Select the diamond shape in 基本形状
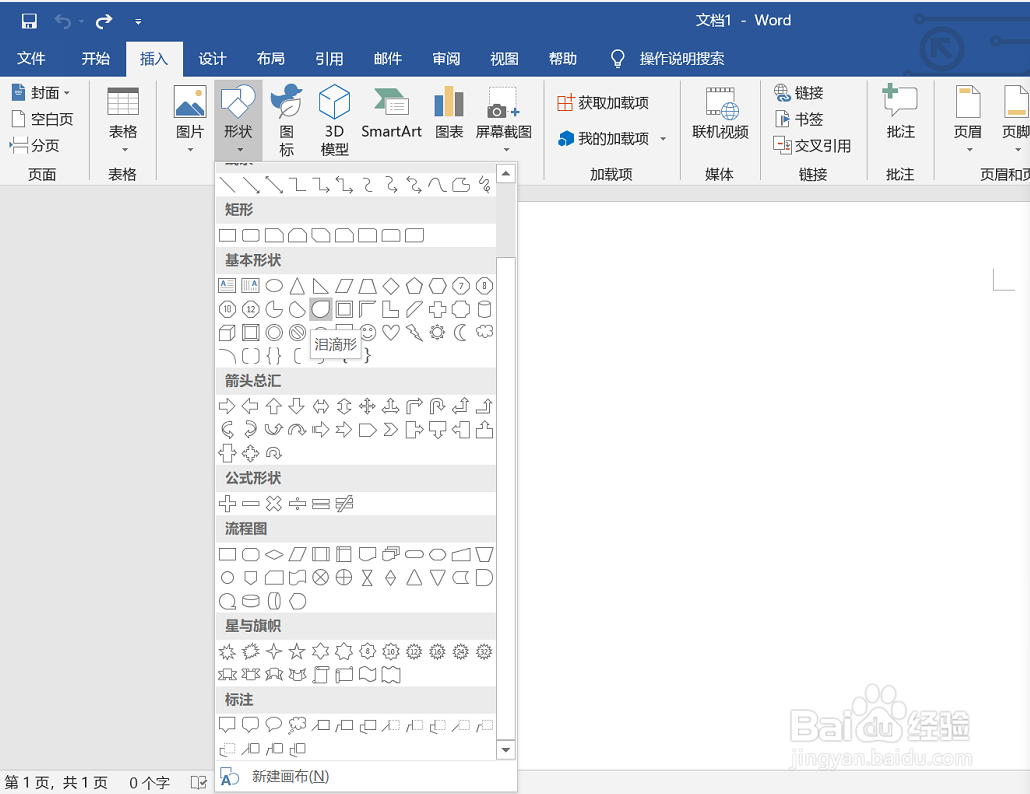This screenshot has width=1030, height=794. point(391,286)
